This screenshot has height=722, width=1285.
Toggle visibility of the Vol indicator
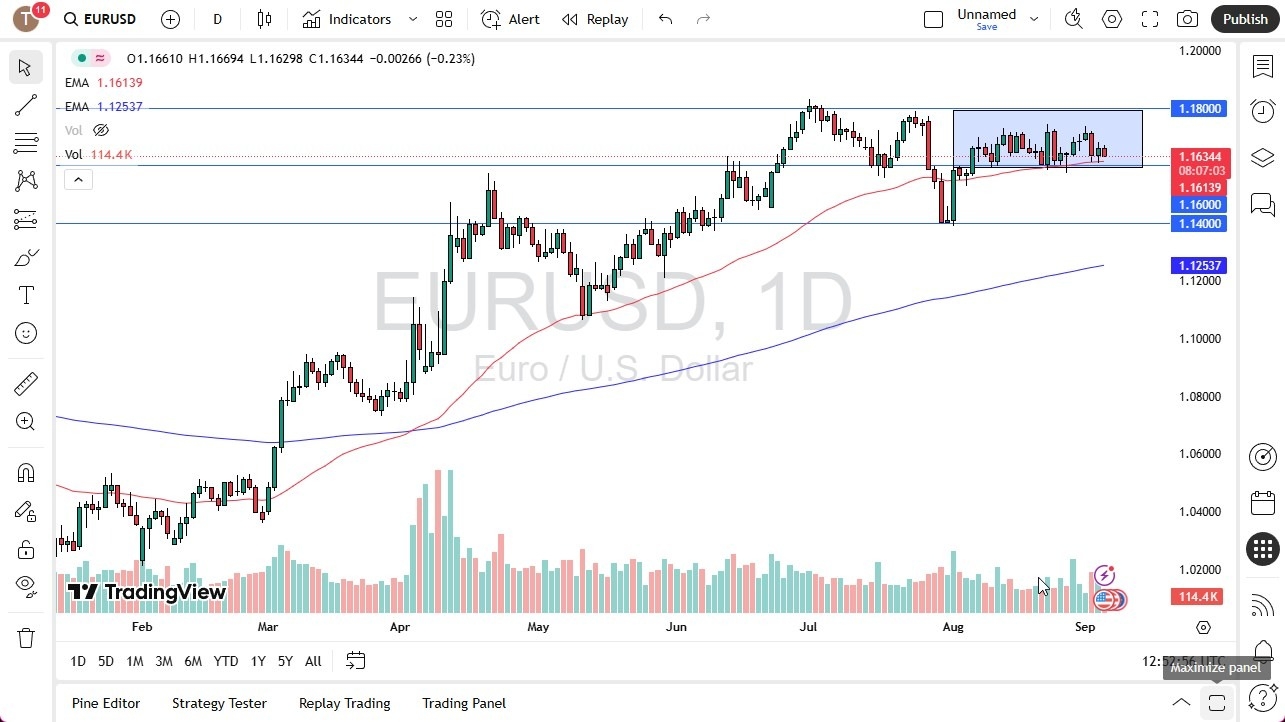(100, 130)
